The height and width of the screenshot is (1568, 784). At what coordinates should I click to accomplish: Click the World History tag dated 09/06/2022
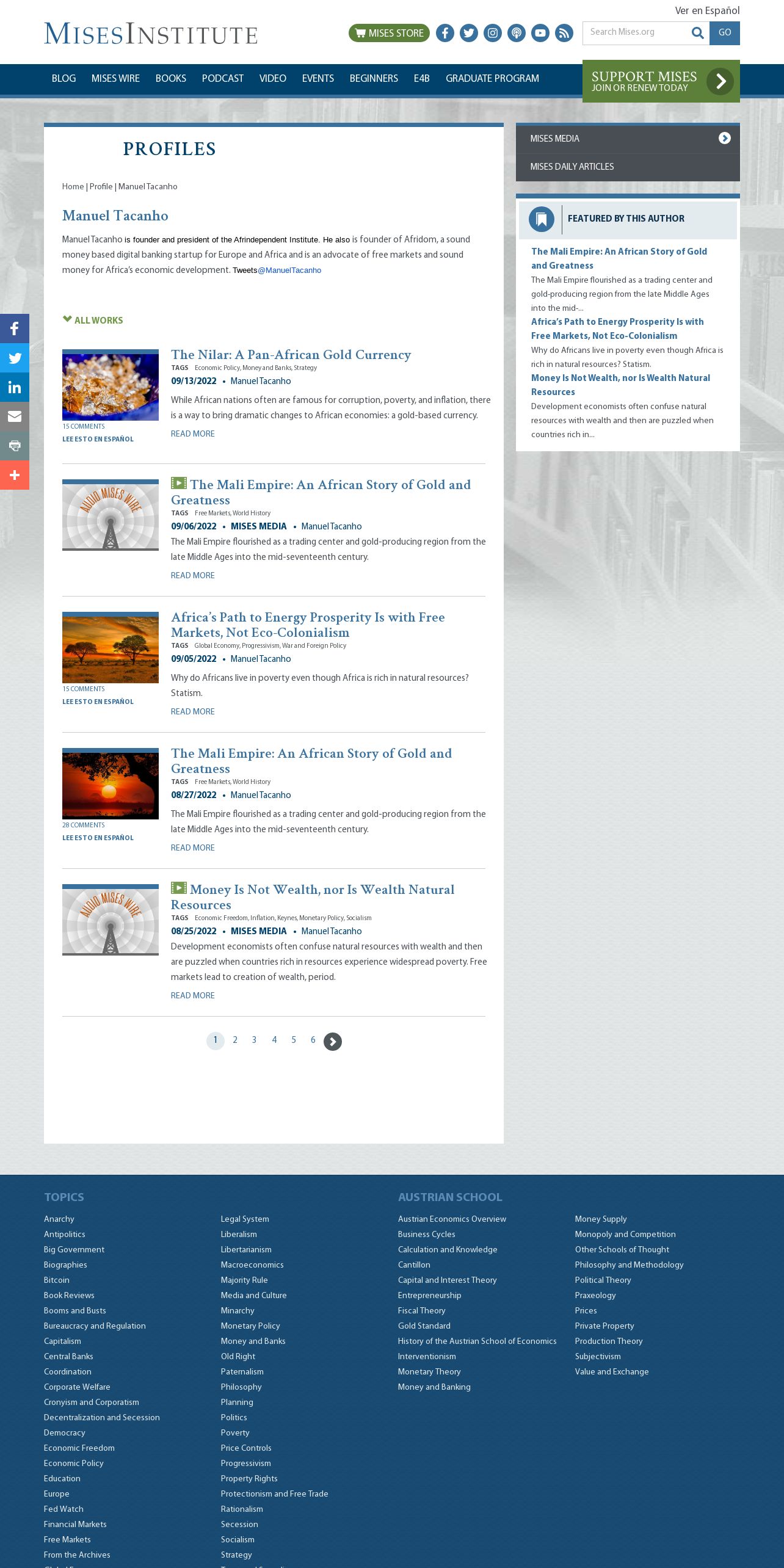click(x=252, y=513)
